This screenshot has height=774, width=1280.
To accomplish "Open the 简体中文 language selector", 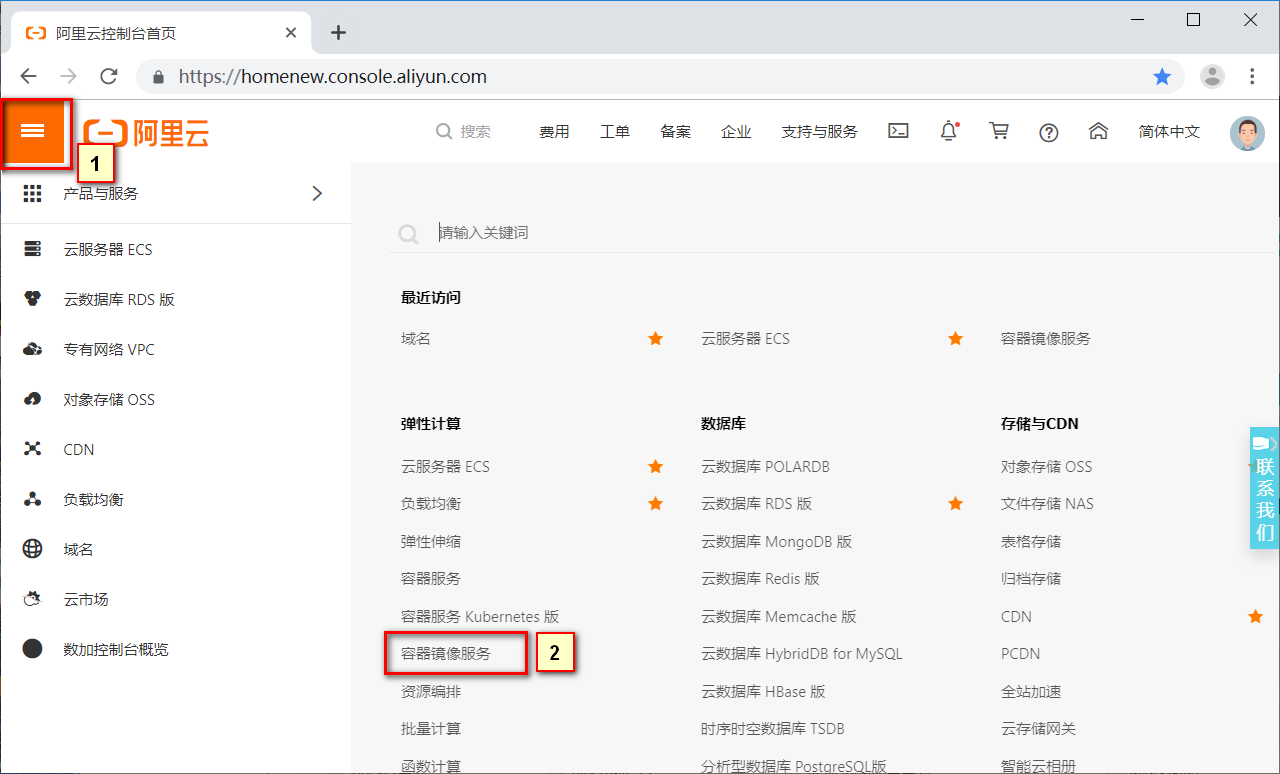I will (x=1168, y=131).
